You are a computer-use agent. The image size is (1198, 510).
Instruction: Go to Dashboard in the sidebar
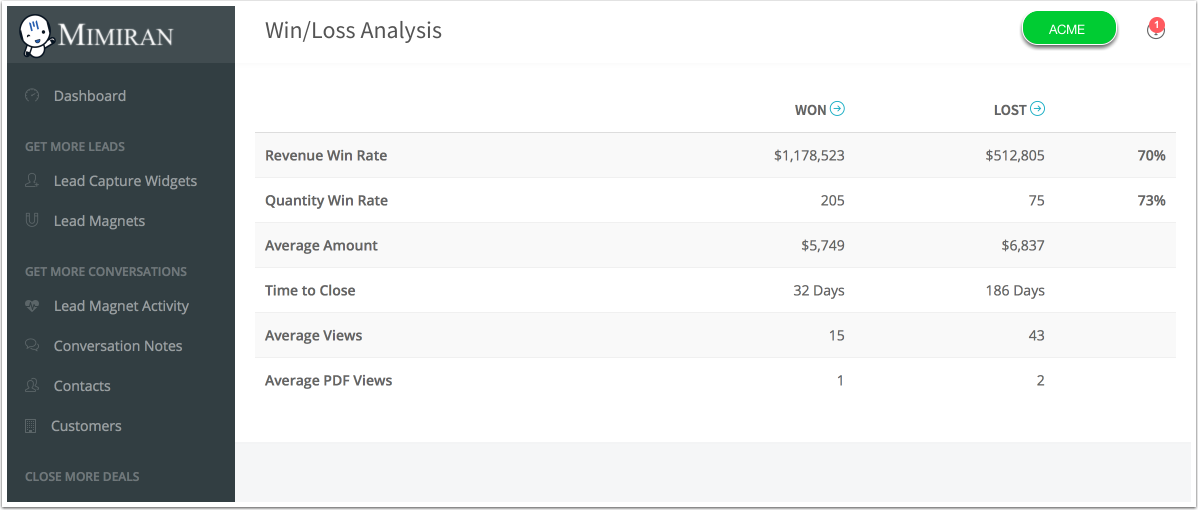click(90, 96)
